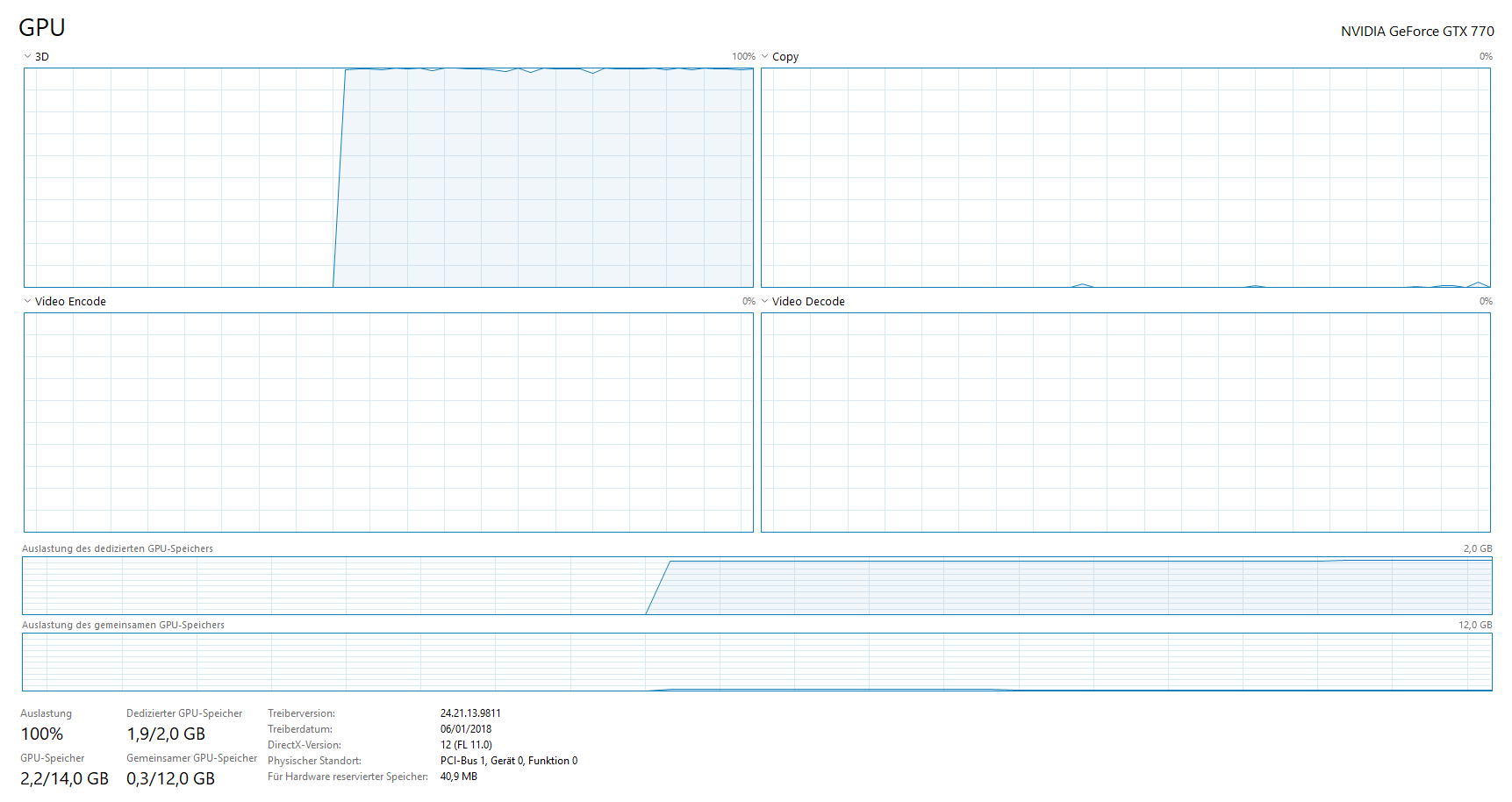Select the 3D utilization graph
Image resolution: width=1512 pixels, height=802 pixels.
click(x=386, y=175)
